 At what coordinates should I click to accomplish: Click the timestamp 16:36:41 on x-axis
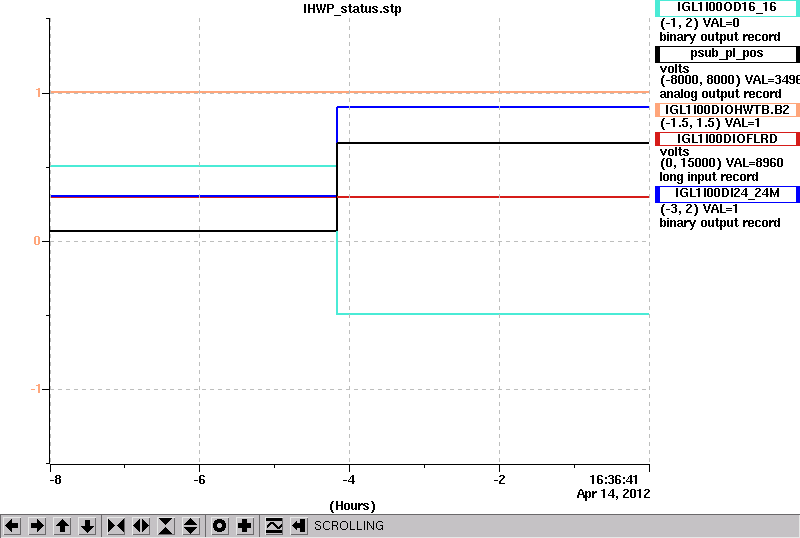(613, 480)
